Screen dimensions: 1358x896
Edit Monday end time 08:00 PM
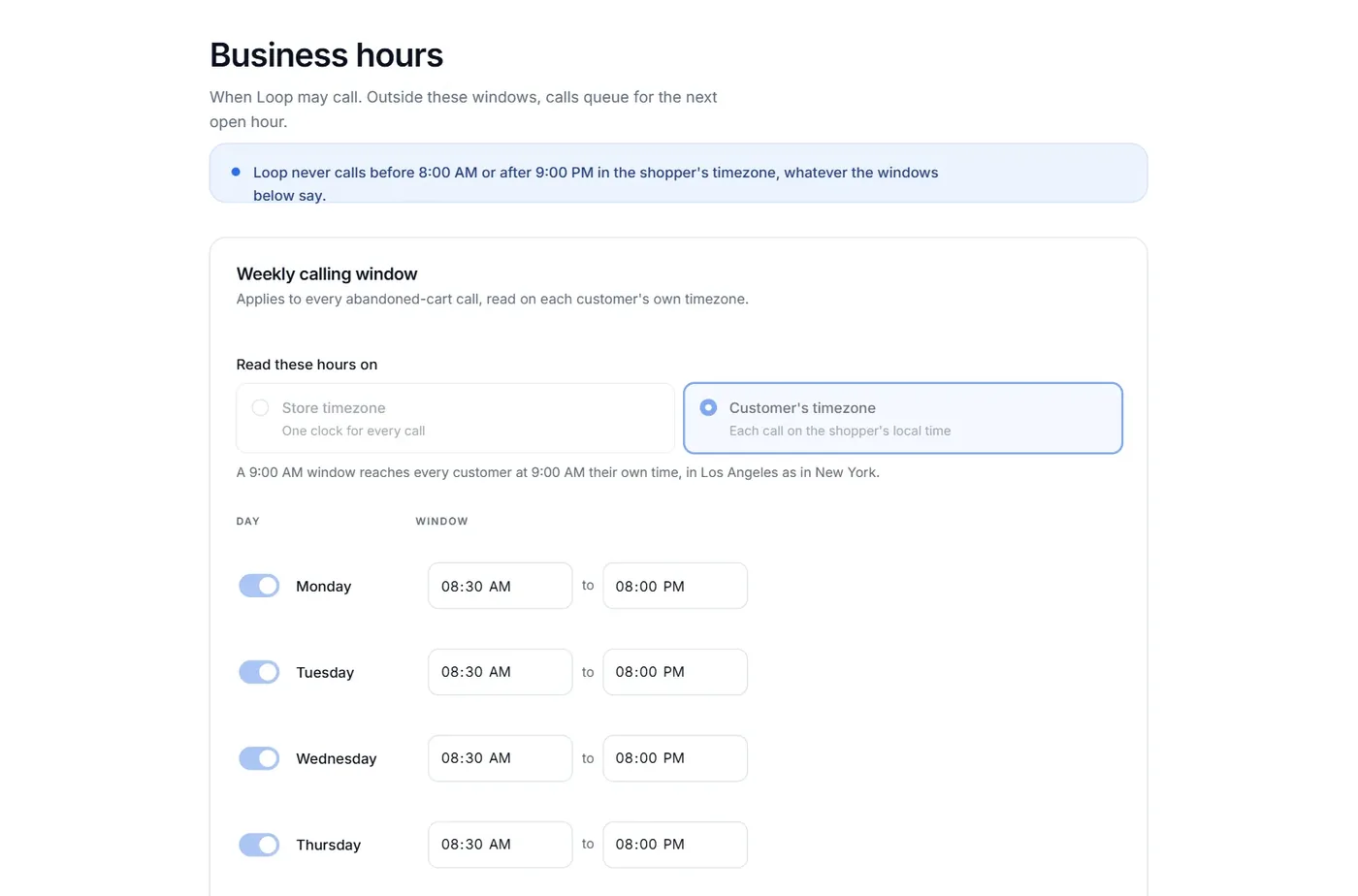point(675,586)
